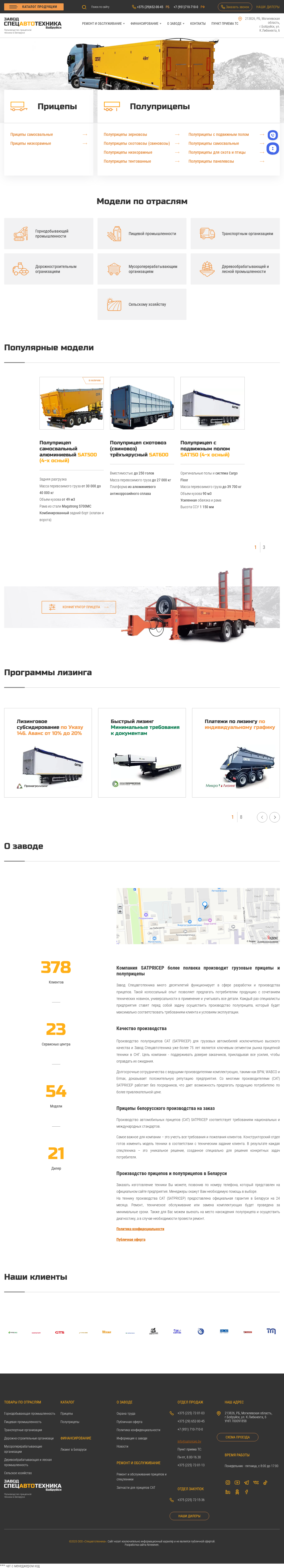Viewport: 284px width, 1568px height.
Task: Open the 'КОНТАКТЫ' menu item
Action: [x=198, y=24]
